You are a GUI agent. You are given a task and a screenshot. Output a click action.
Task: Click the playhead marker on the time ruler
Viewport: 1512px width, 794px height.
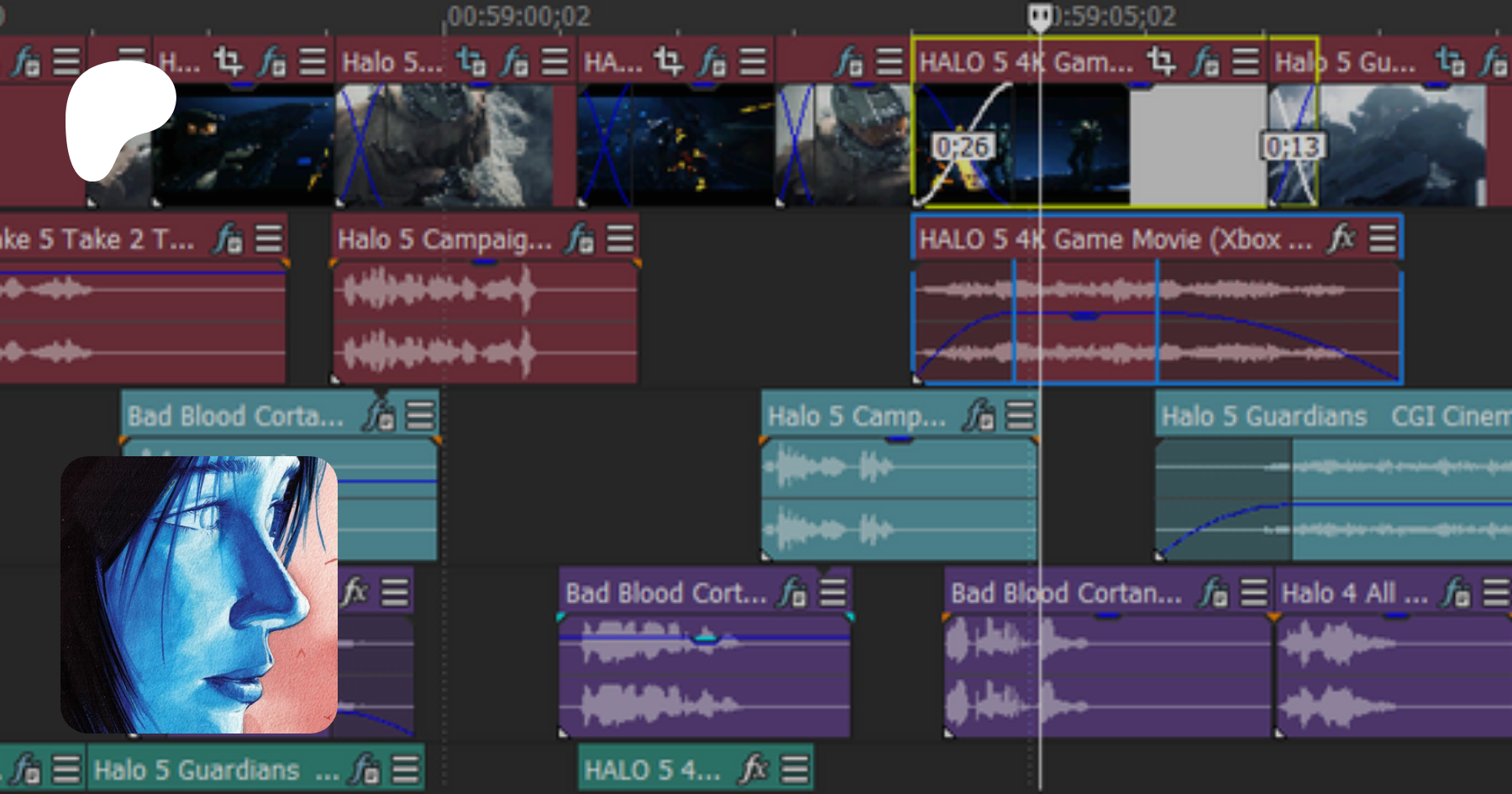[x=1040, y=15]
